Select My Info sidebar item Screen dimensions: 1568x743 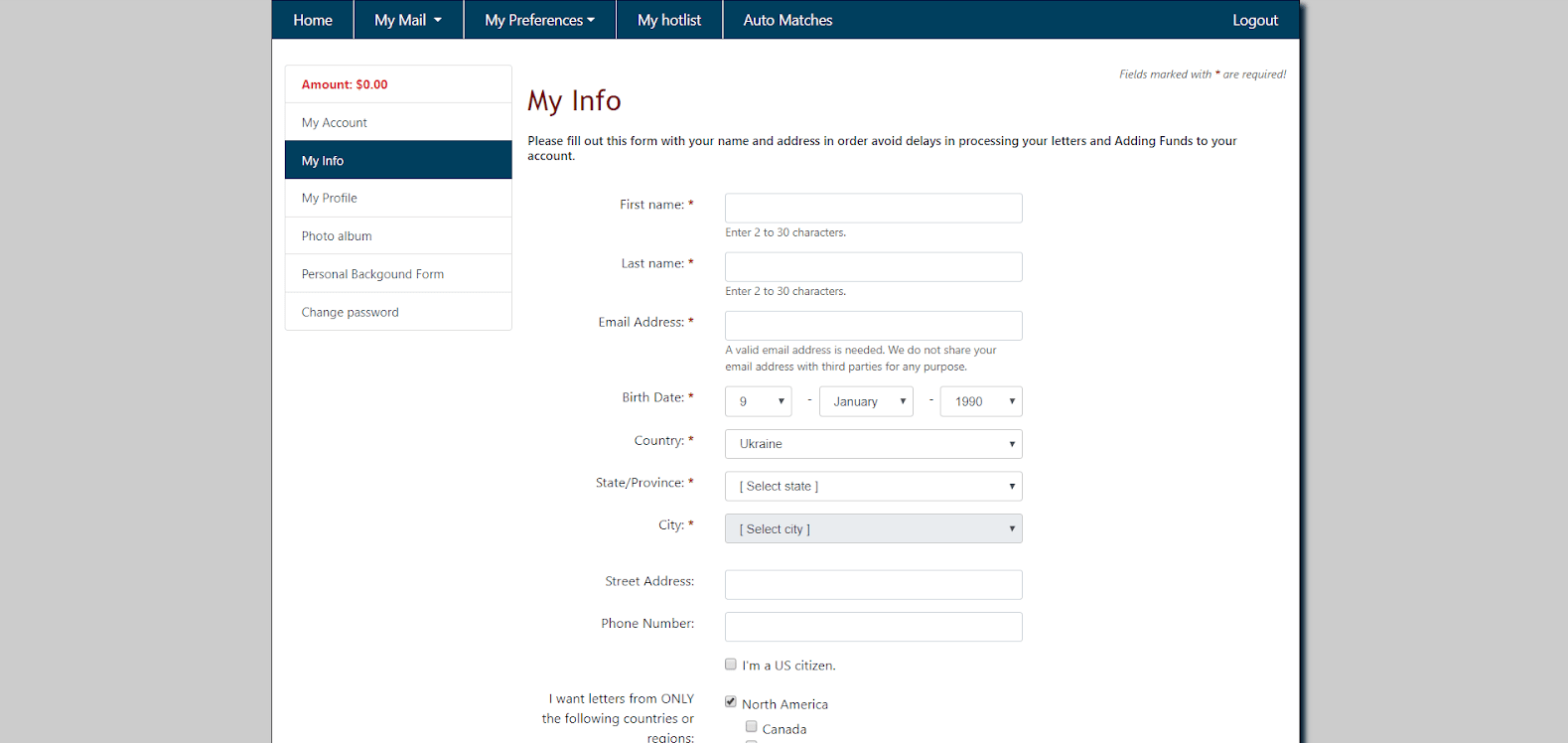tap(398, 160)
